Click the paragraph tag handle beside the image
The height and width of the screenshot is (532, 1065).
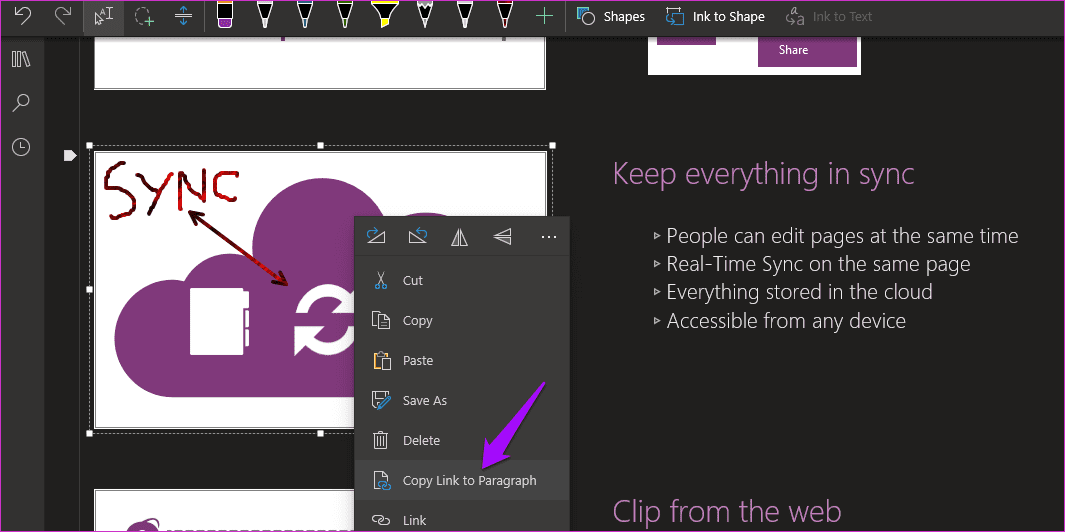coord(70,156)
